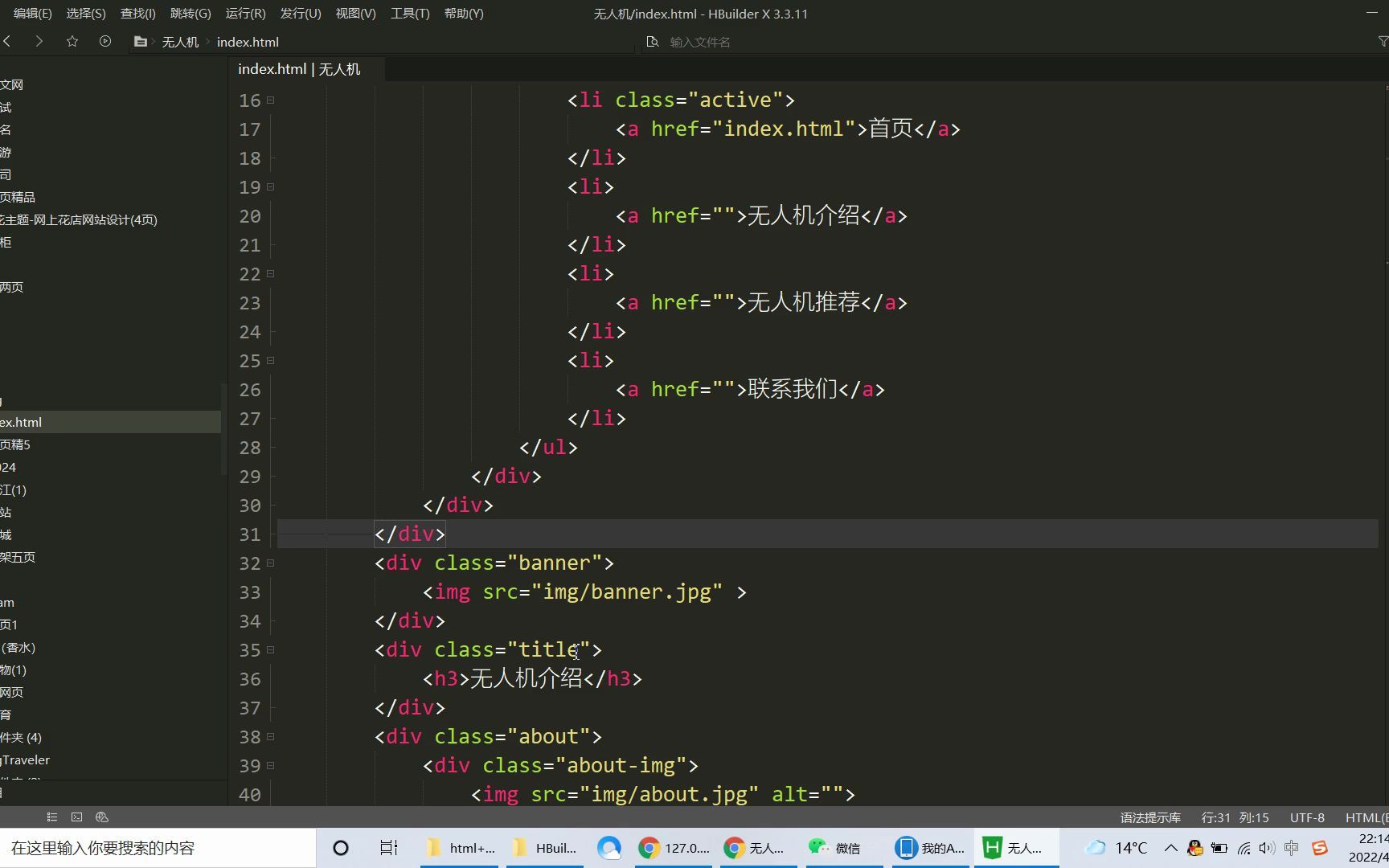Open the html+ folder on the taskbar
The height and width of the screenshot is (868, 1389).
(x=460, y=848)
